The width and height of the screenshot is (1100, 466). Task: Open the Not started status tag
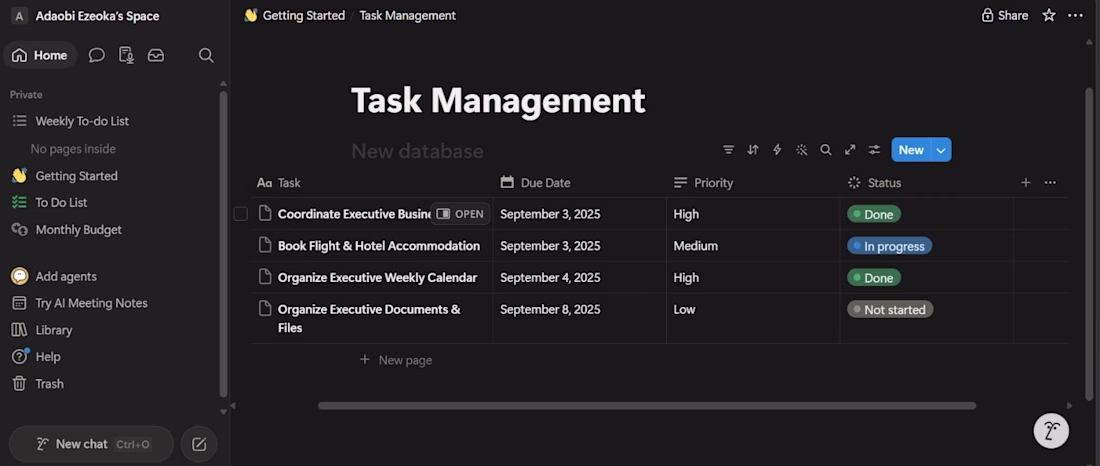coord(890,309)
